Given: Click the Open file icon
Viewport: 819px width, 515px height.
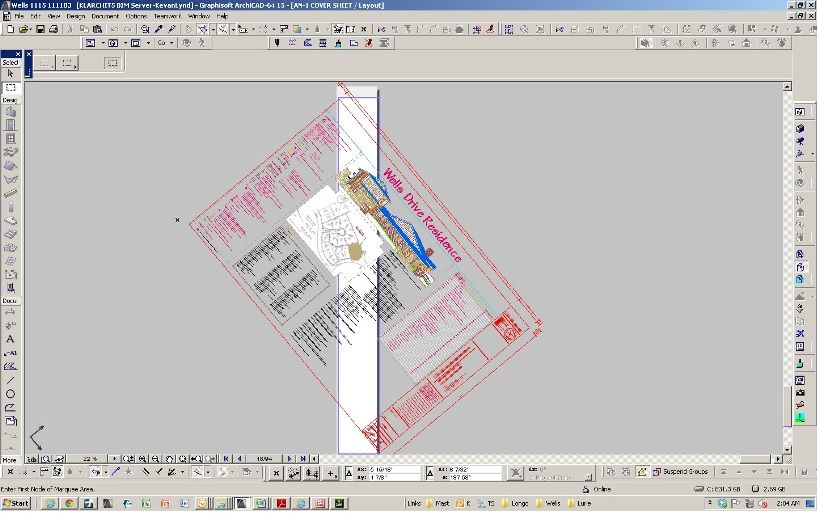Looking at the screenshot, I should click(23, 29).
